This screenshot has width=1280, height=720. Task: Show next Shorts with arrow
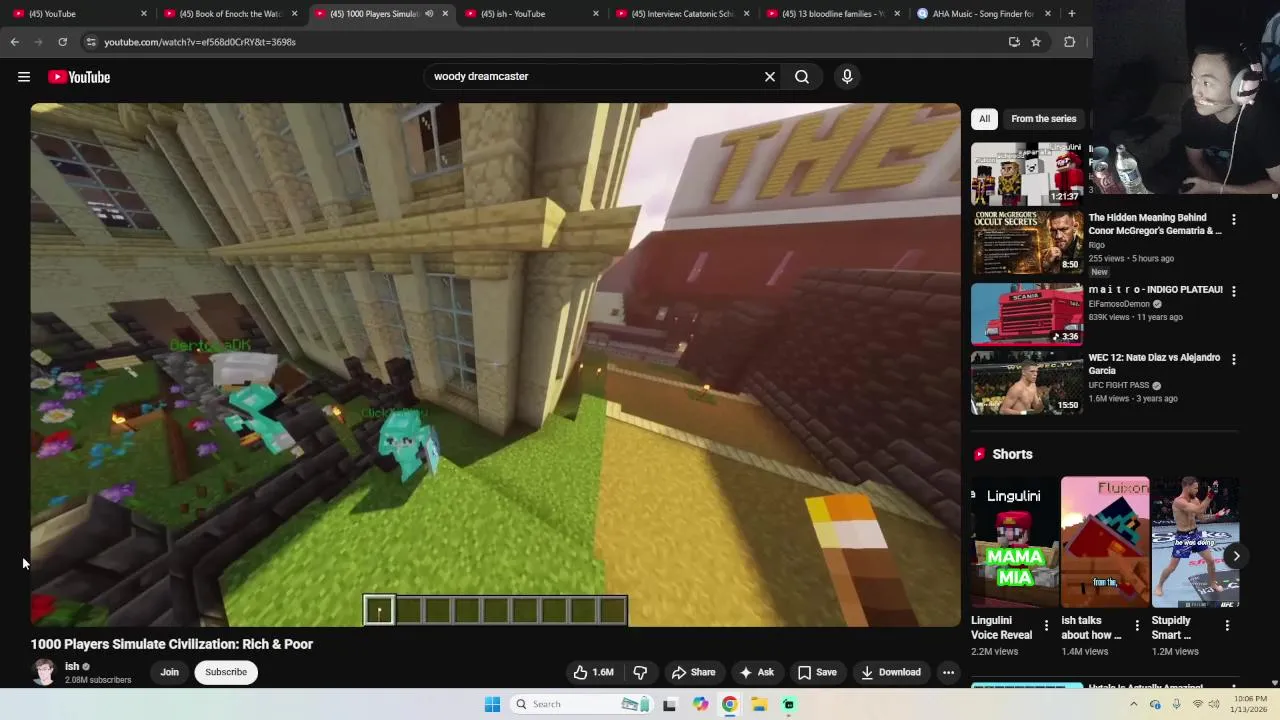coord(1236,556)
